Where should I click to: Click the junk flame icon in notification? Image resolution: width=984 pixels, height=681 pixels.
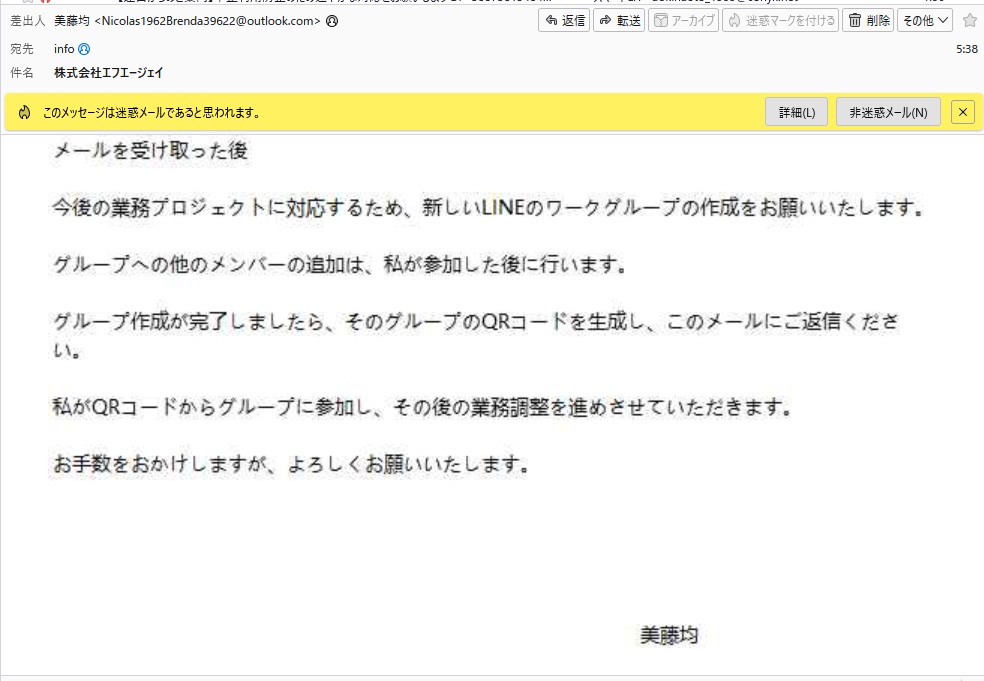coord(24,112)
